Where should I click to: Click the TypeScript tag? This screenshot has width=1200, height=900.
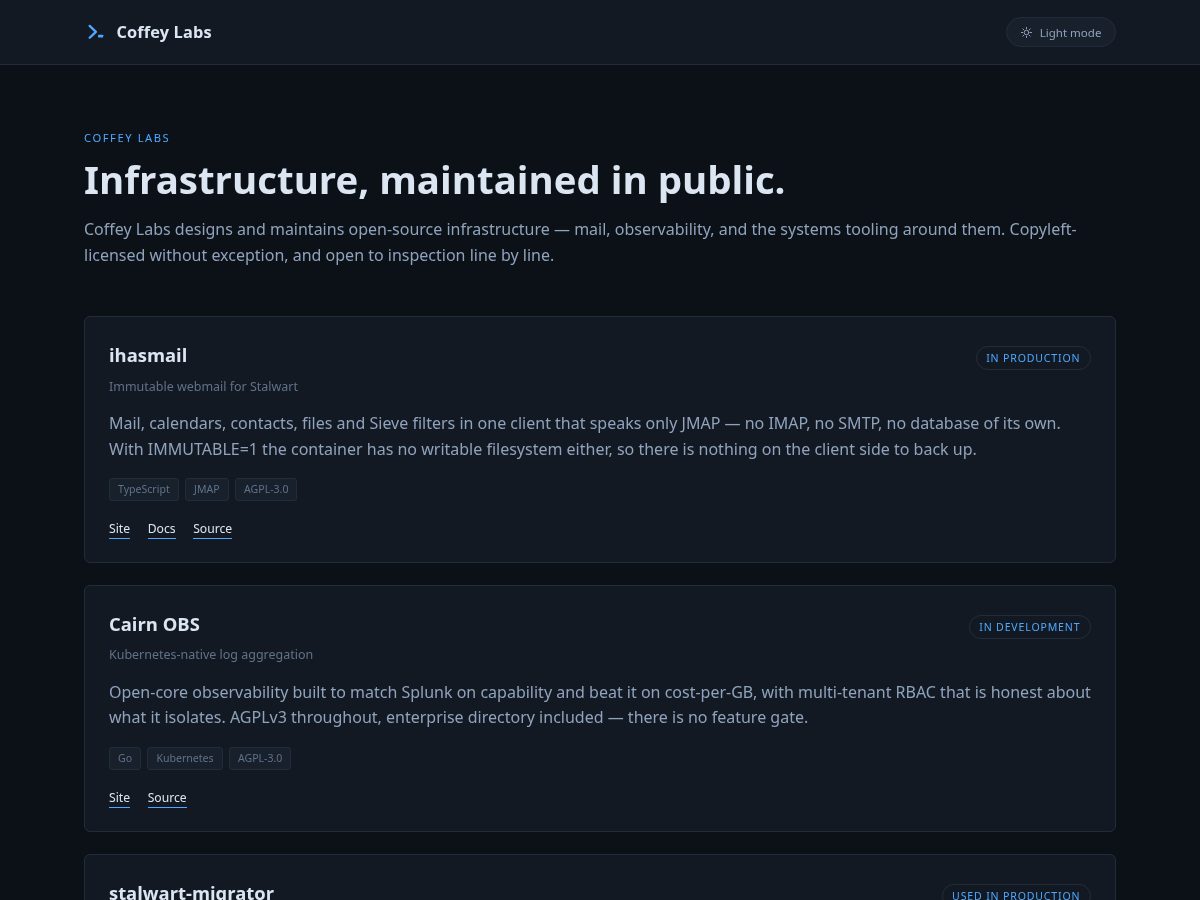[x=144, y=489]
